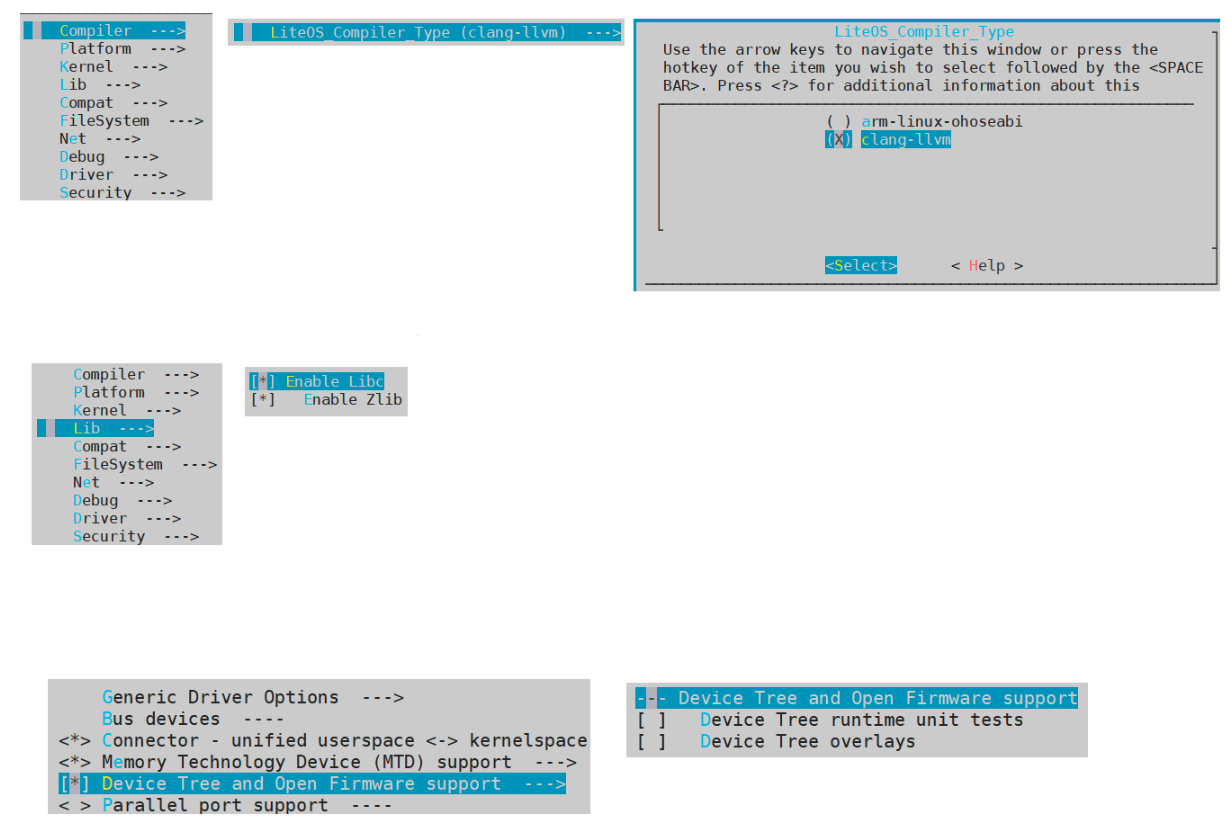Toggle Connector unified userspace kernelspace option
Screen dimensions: 1226x826
(x=323, y=740)
